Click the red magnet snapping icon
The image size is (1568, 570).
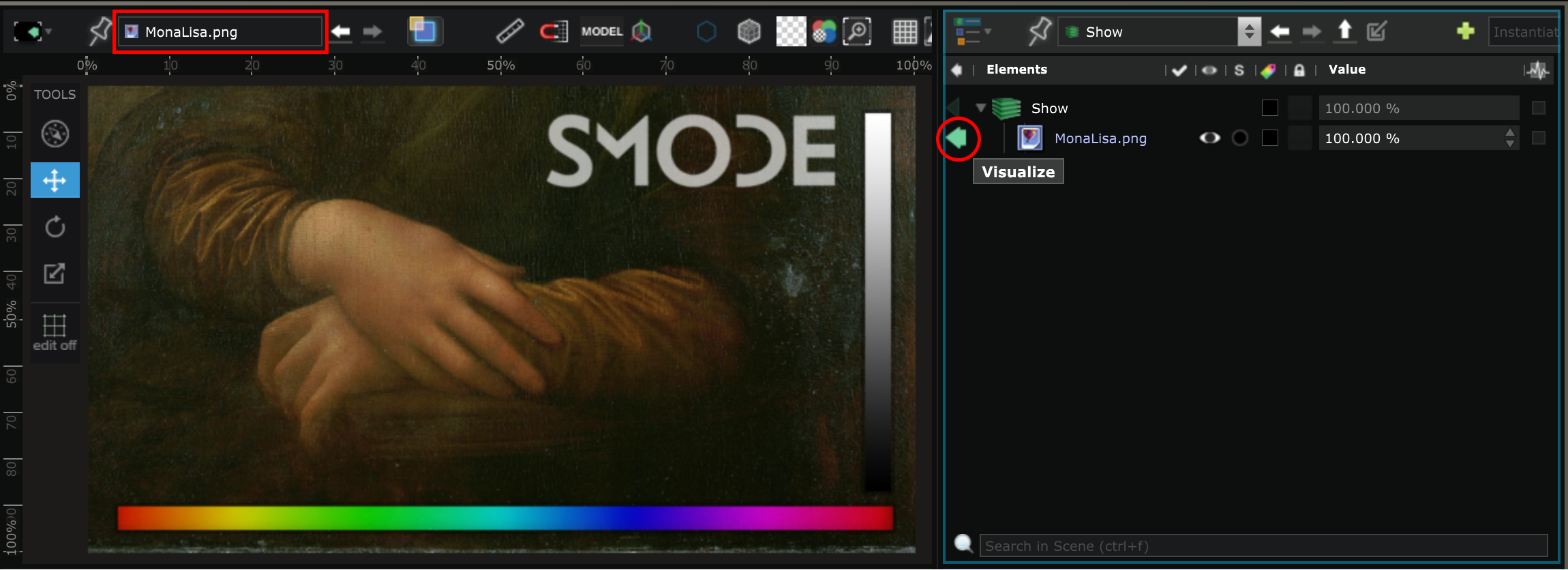(554, 31)
